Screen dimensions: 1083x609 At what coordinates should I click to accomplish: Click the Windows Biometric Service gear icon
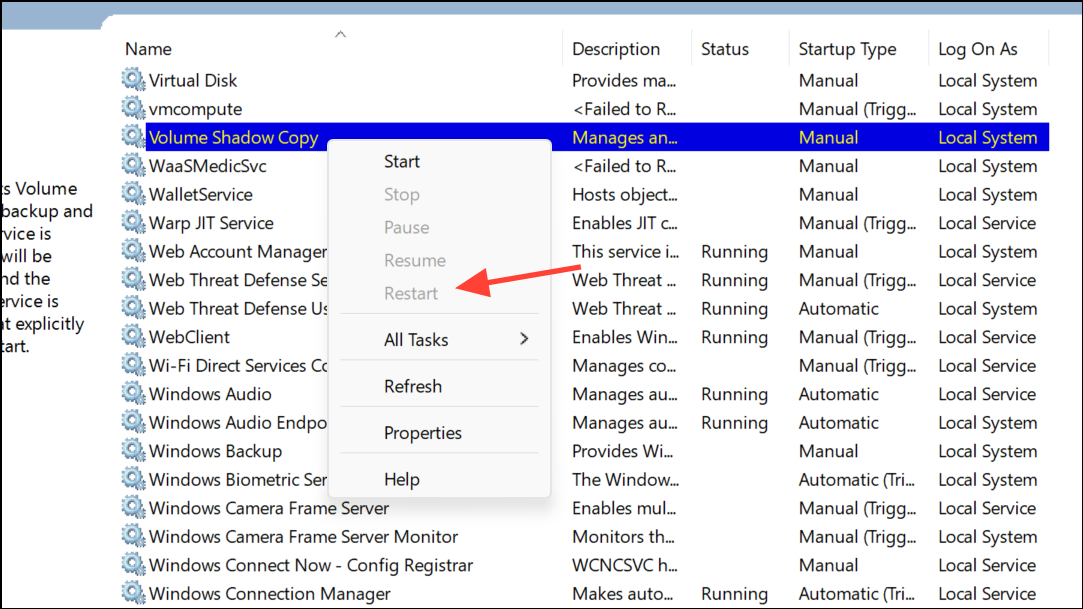133,478
